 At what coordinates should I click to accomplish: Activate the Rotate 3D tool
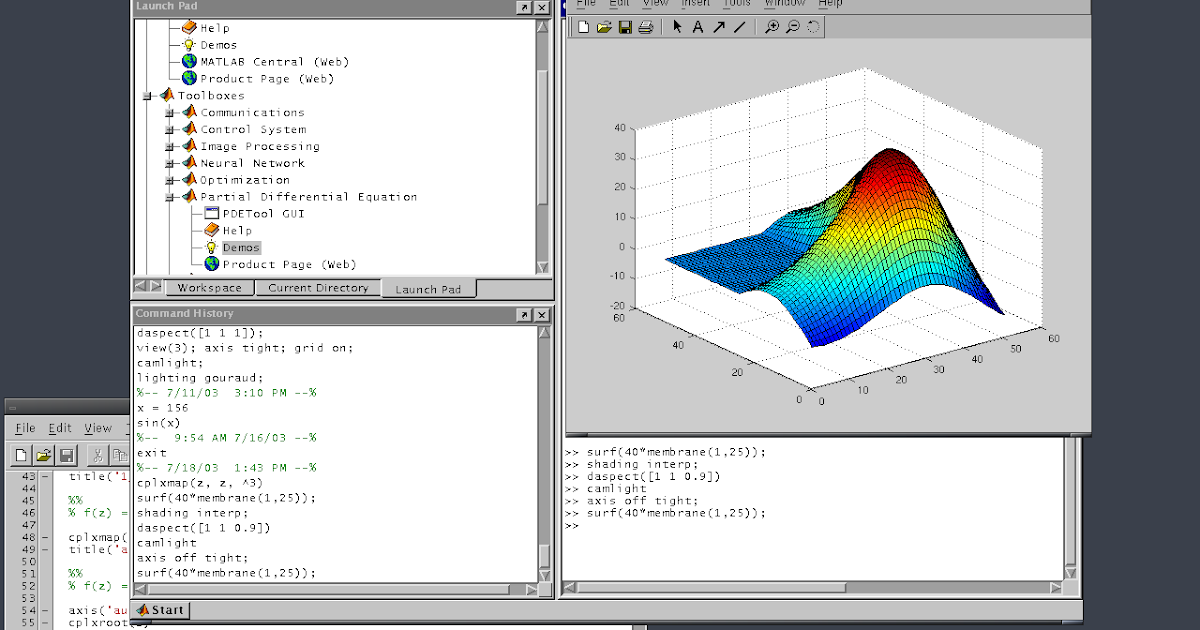[813, 27]
